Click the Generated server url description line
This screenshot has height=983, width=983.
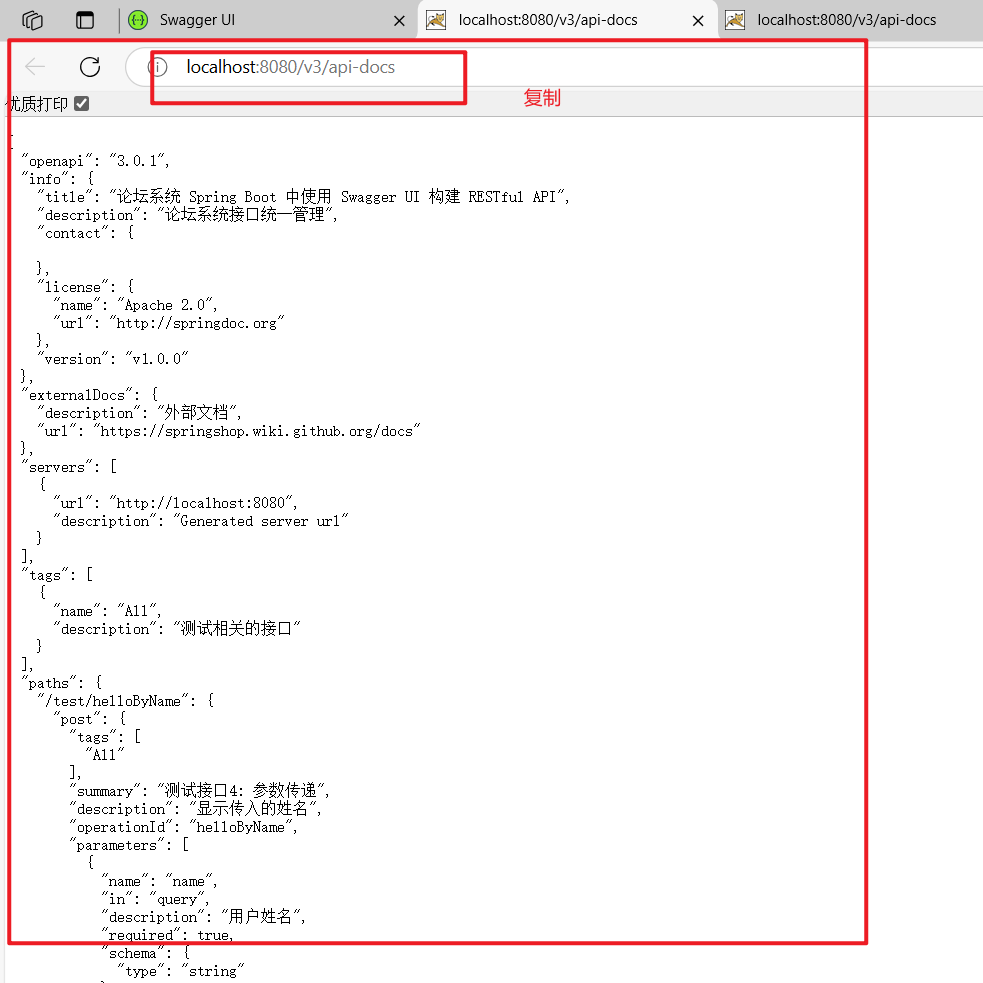tap(201, 520)
